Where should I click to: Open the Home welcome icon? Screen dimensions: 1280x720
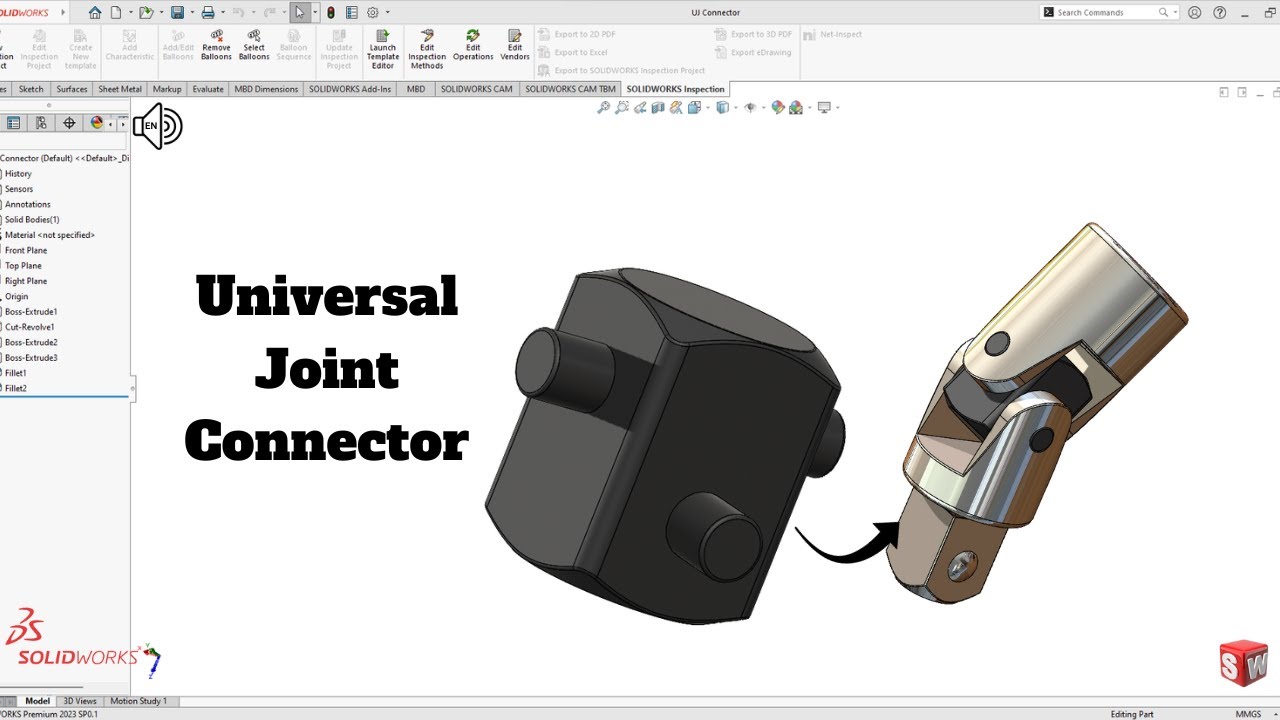[x=95, y=13]
